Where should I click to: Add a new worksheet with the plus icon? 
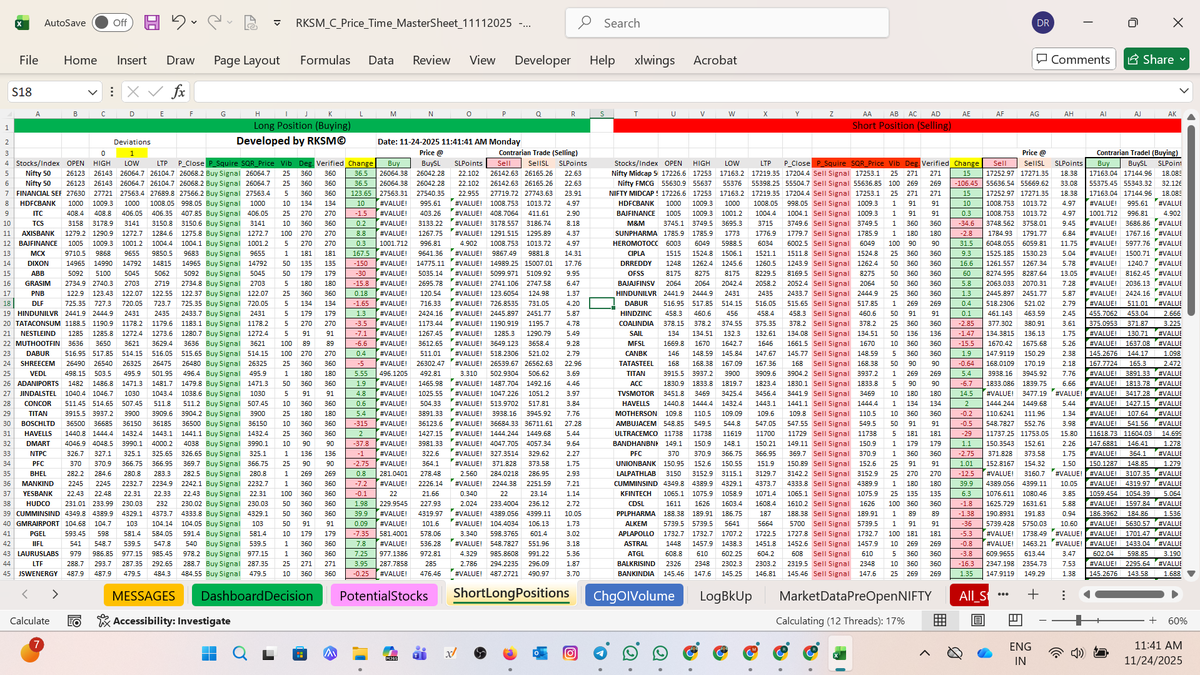pyautogui.click(x=1033, y=594)
